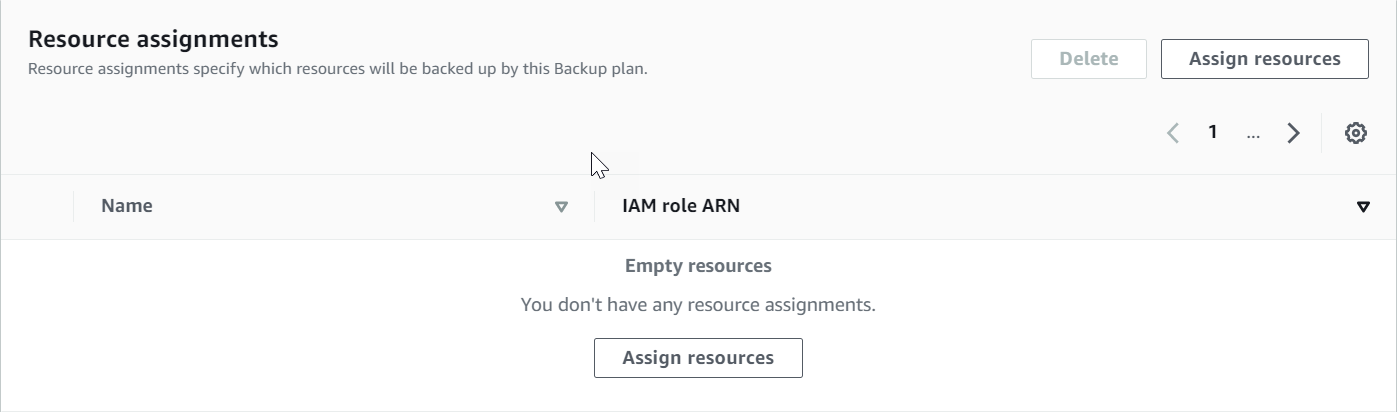Click the IAM role ARN column header
Screen dimensions: 1397x412
coord(681,206)
